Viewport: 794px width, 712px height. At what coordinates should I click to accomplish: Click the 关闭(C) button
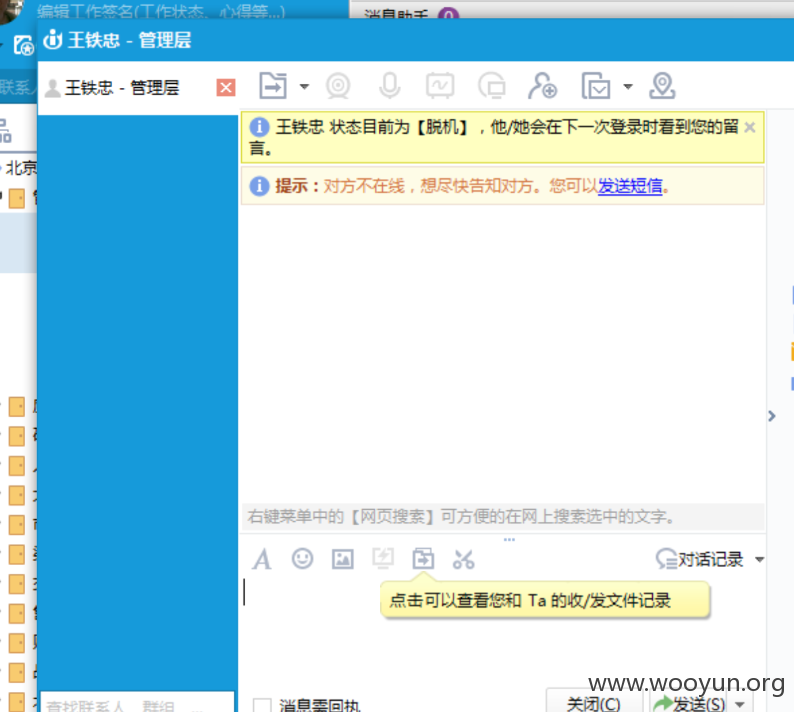click(x=593, y=703)
